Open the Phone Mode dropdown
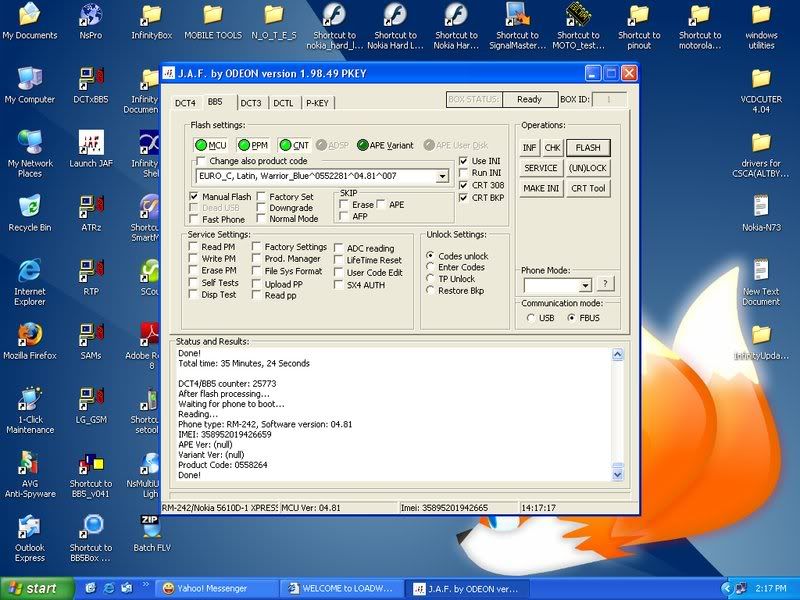Viewport: 800px width, 600px height. pyautogui.click(x=586, y=285)
